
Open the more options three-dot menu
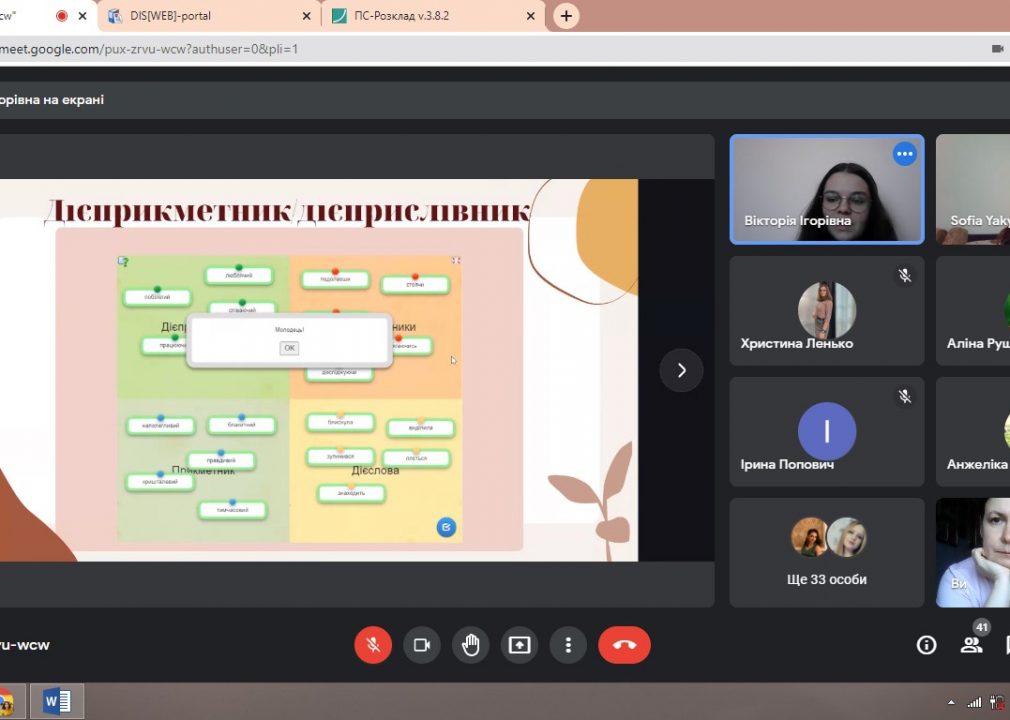pyautogui.click(x=568, y=645)
